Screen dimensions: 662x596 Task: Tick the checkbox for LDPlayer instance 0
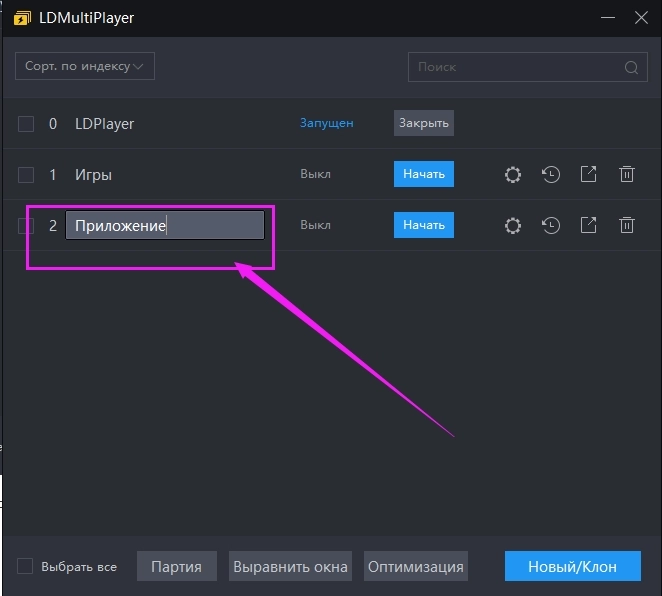coord(26,124)
